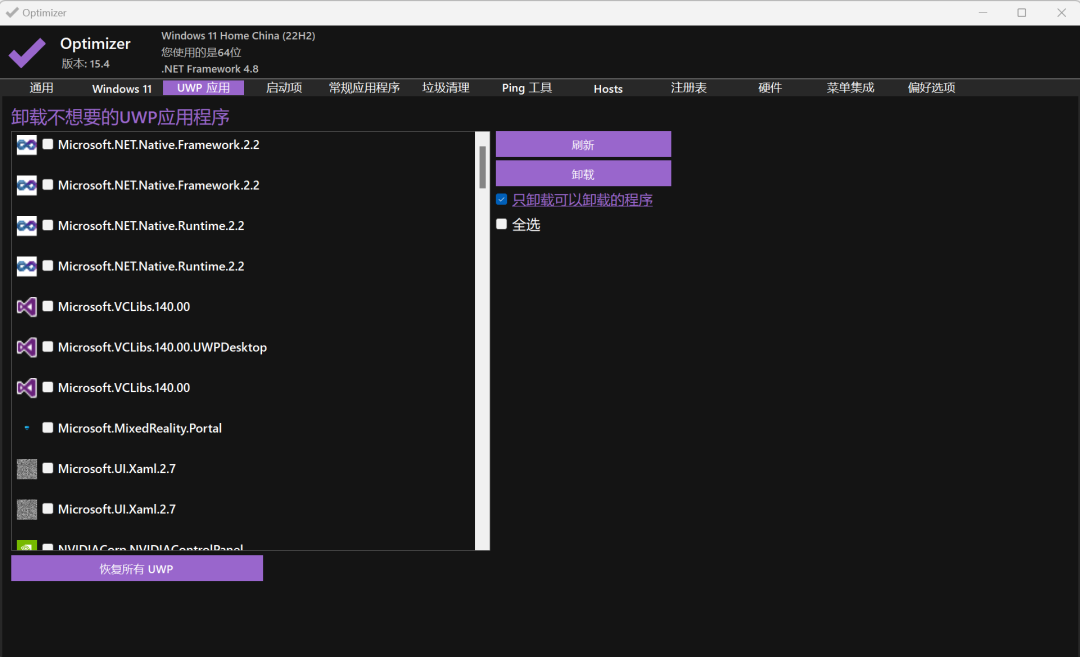
Task: Open the 菜单集成 tab
Action: (851, 88)
